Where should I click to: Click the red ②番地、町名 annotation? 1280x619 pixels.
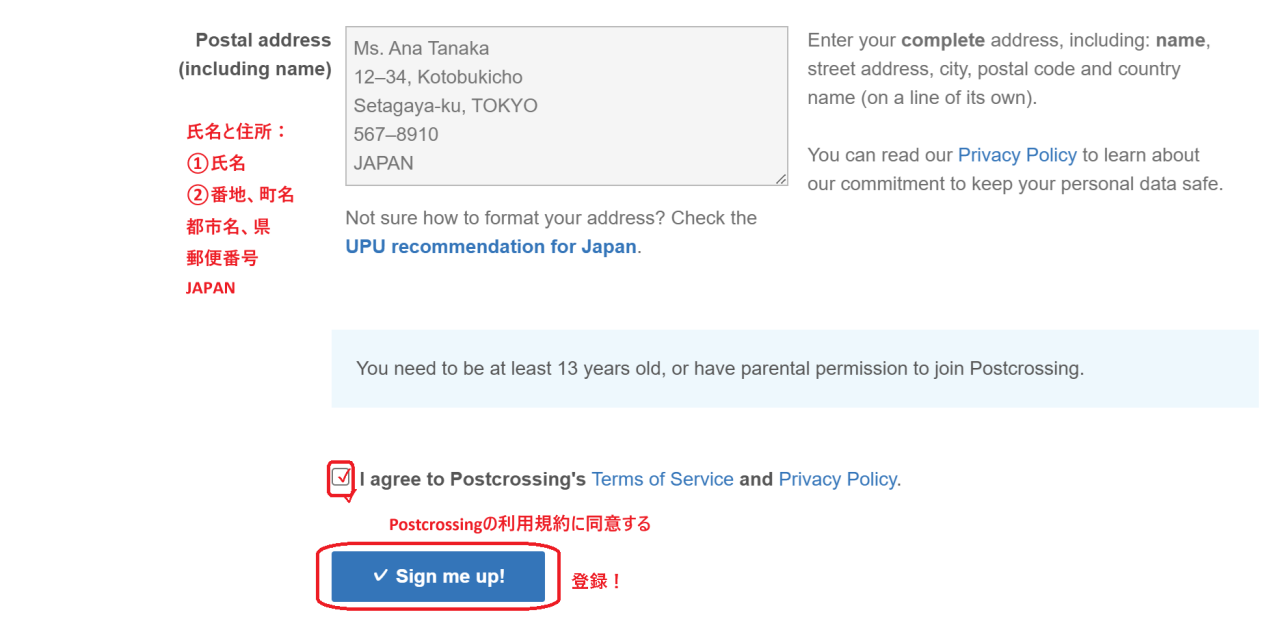pos(240,195)
